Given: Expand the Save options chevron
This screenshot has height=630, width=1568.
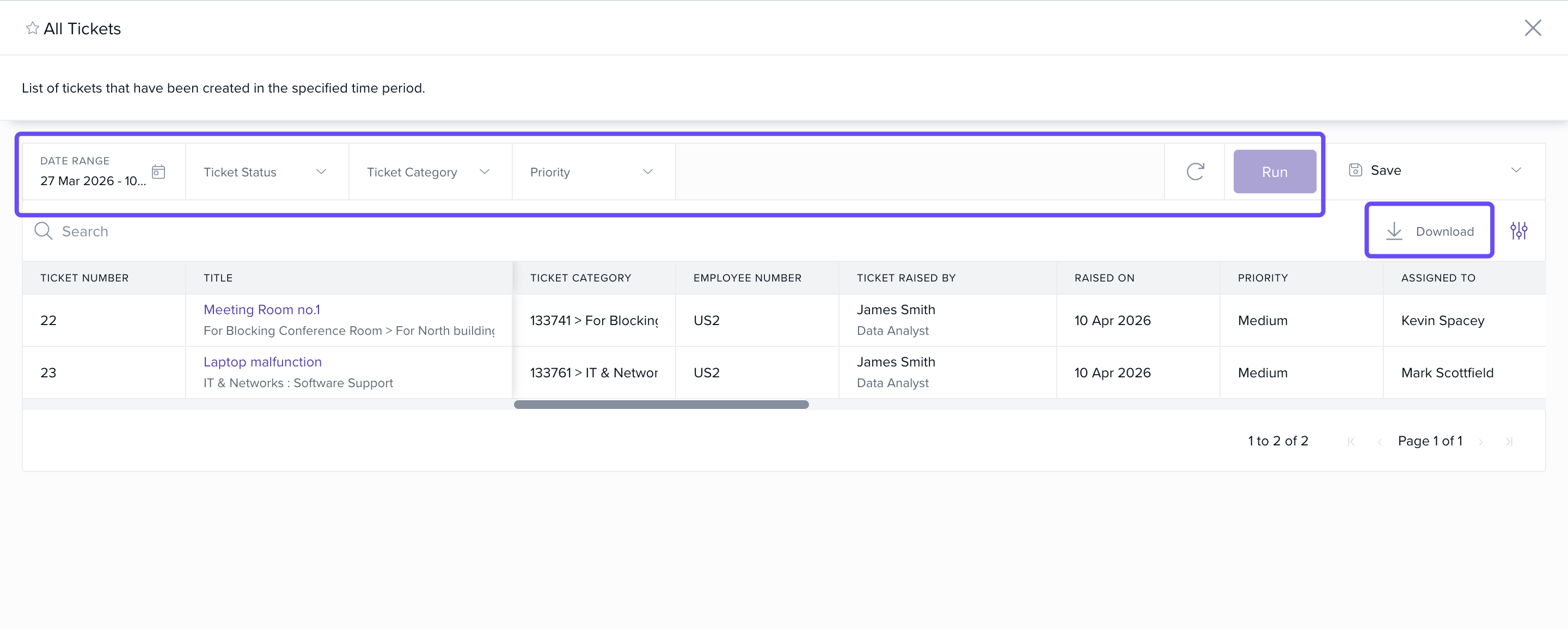Looking at the screenshot, I should point(1516,170).
